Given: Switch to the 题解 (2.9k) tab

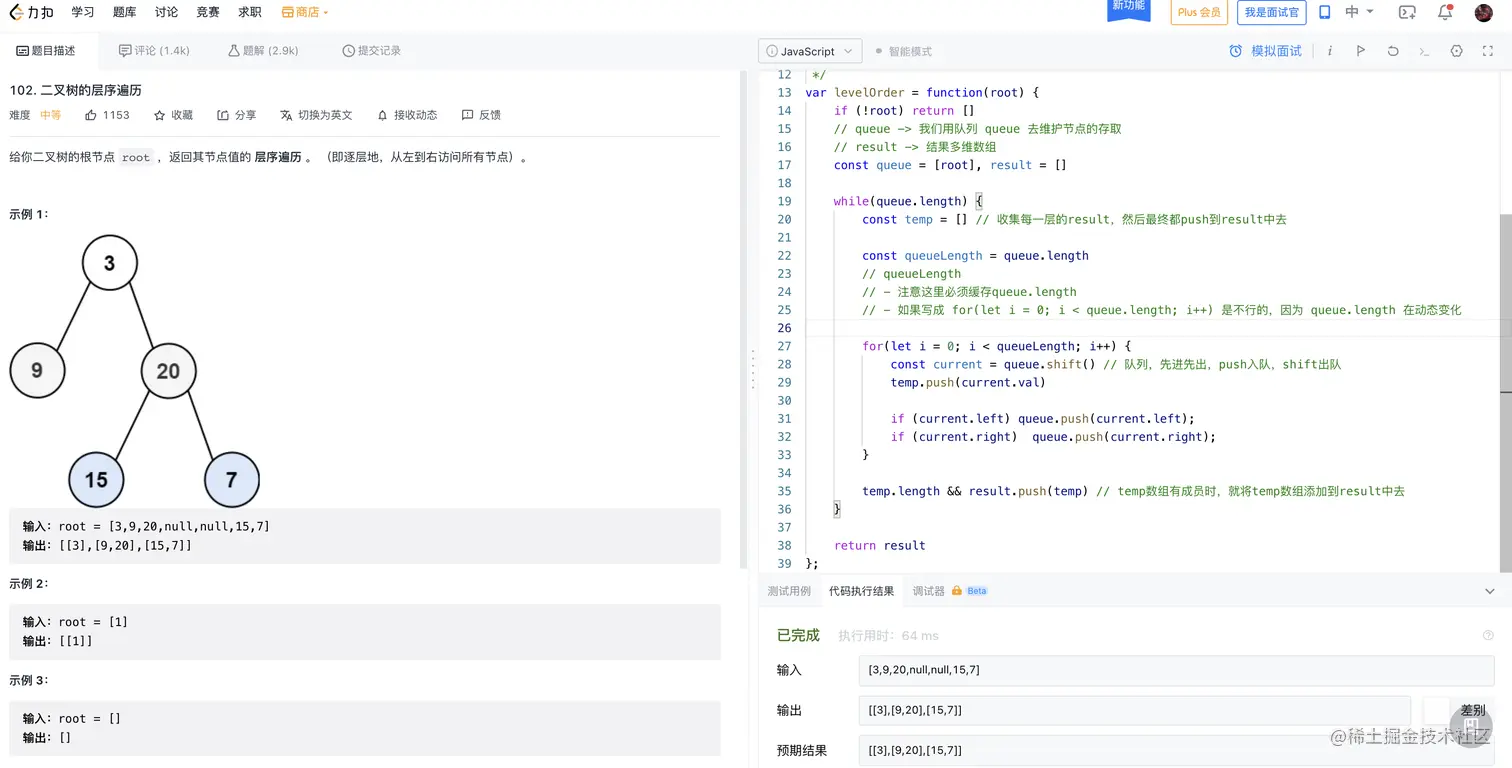Looking at the screenshot, I should click(x=263, y=50).
